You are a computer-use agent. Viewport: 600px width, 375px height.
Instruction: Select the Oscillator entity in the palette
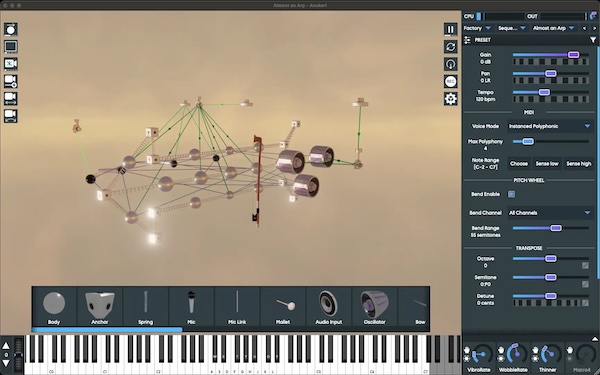tap(375, 307)
